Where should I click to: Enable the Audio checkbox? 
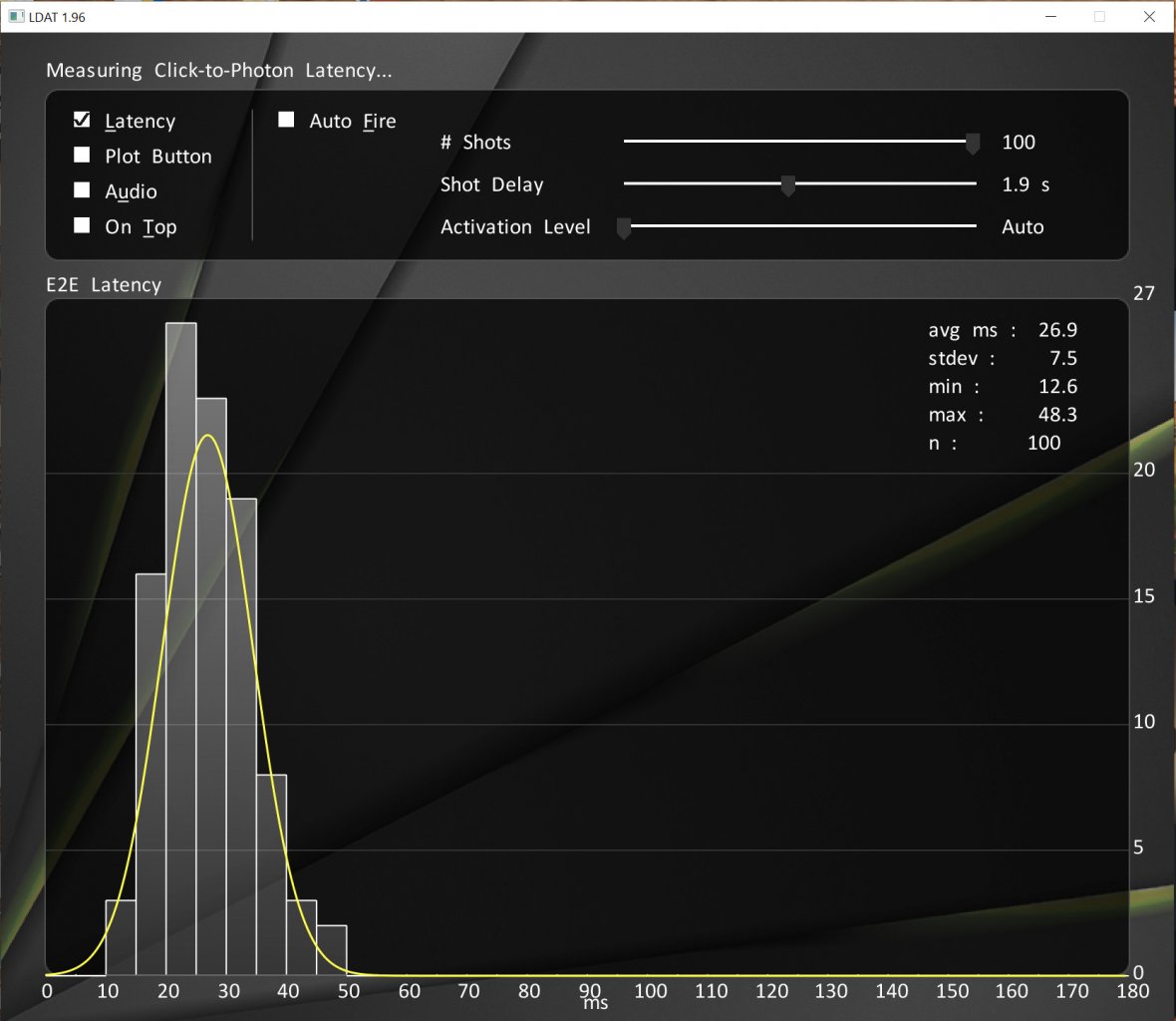pos(82,189)
